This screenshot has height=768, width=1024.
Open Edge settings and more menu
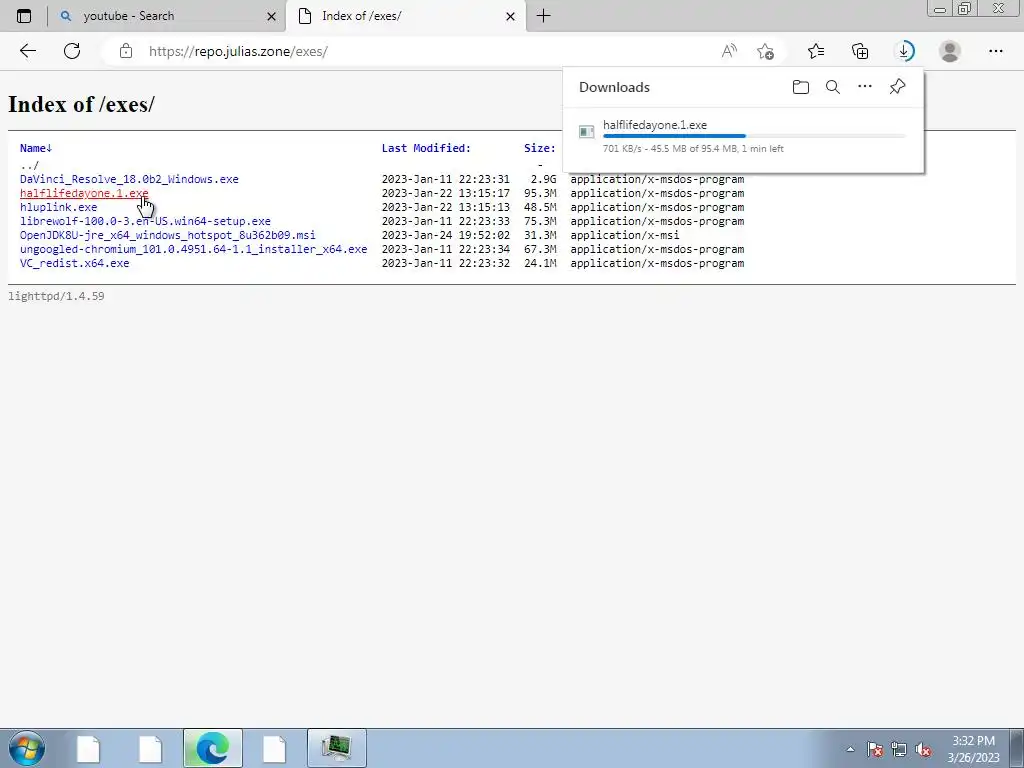click(x=995, y=51)
